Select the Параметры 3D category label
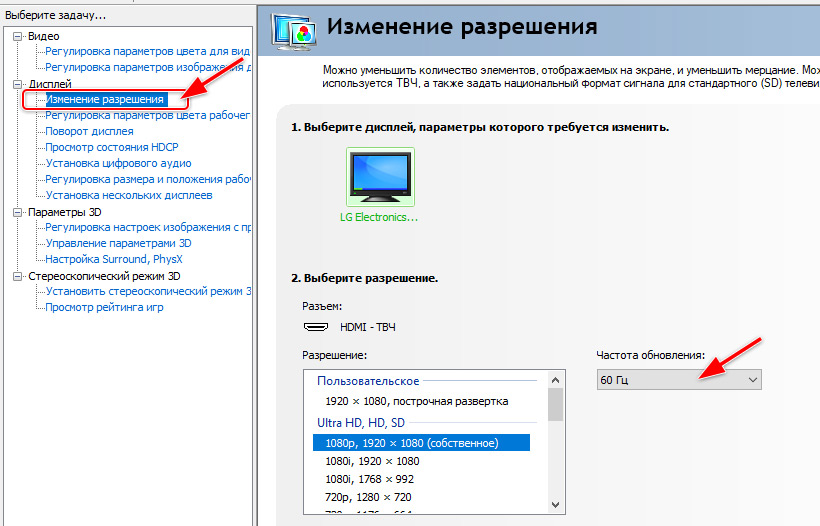Viewport: 820px width, 526px height. (65, 212)
